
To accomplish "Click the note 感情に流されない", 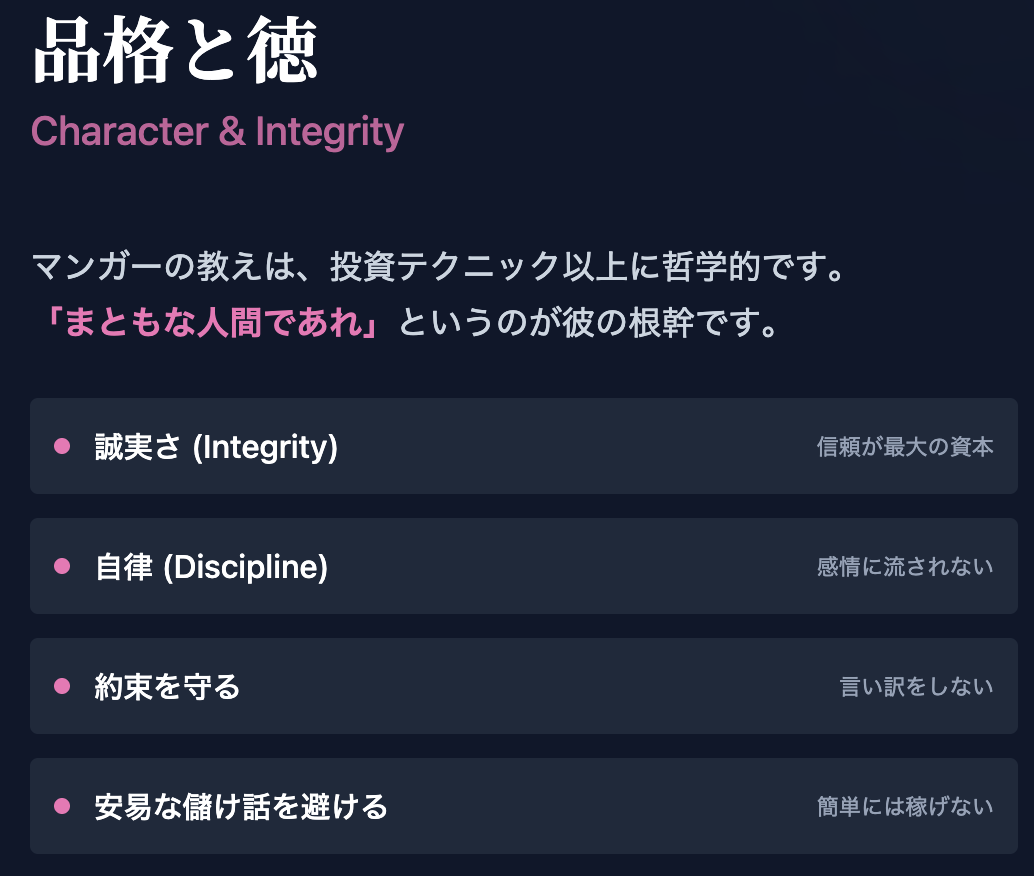I will click(905, 567).
